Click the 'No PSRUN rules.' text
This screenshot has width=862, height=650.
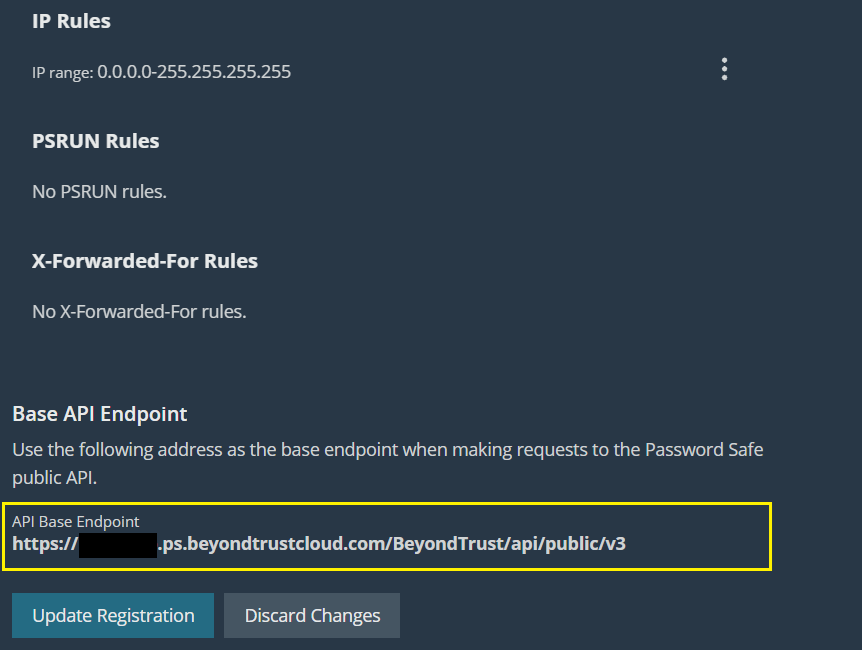click(x=99, y=191)
